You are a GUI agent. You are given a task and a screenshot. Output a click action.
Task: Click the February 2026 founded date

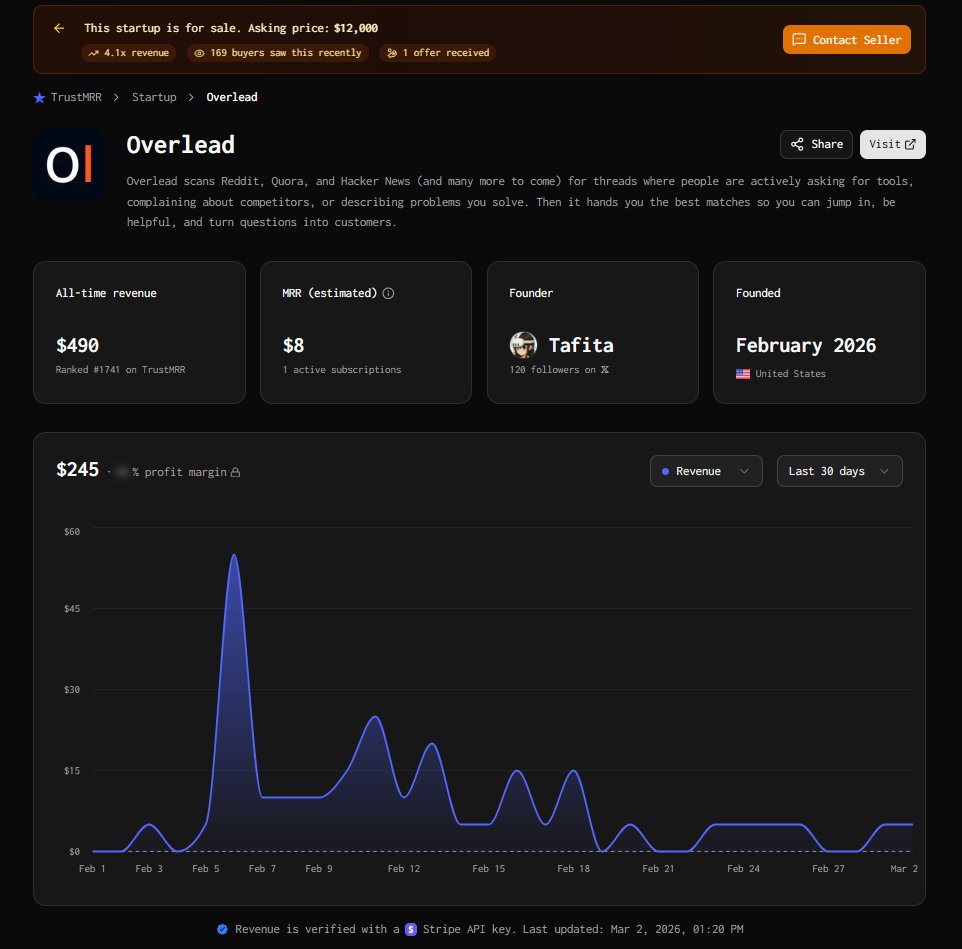click(x=806, y=345)
